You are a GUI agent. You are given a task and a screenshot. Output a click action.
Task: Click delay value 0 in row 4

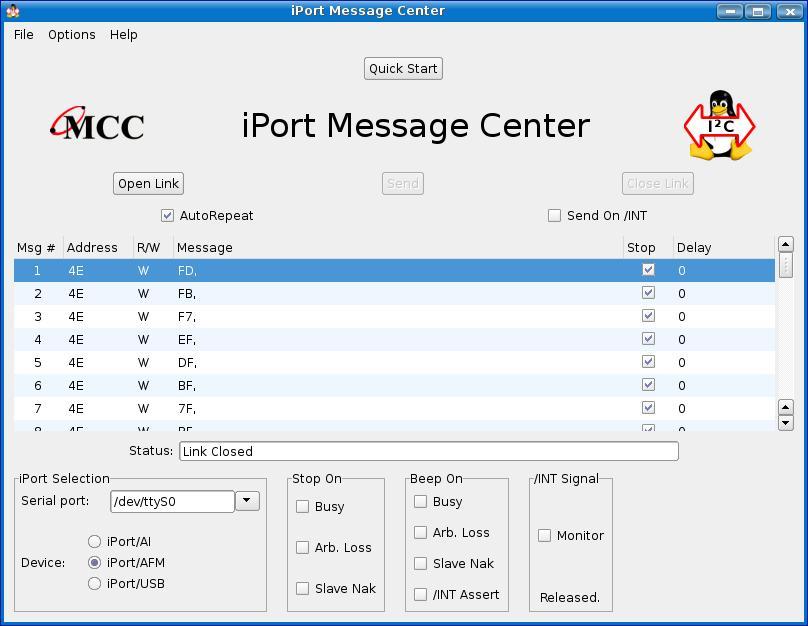pos(682,340)
